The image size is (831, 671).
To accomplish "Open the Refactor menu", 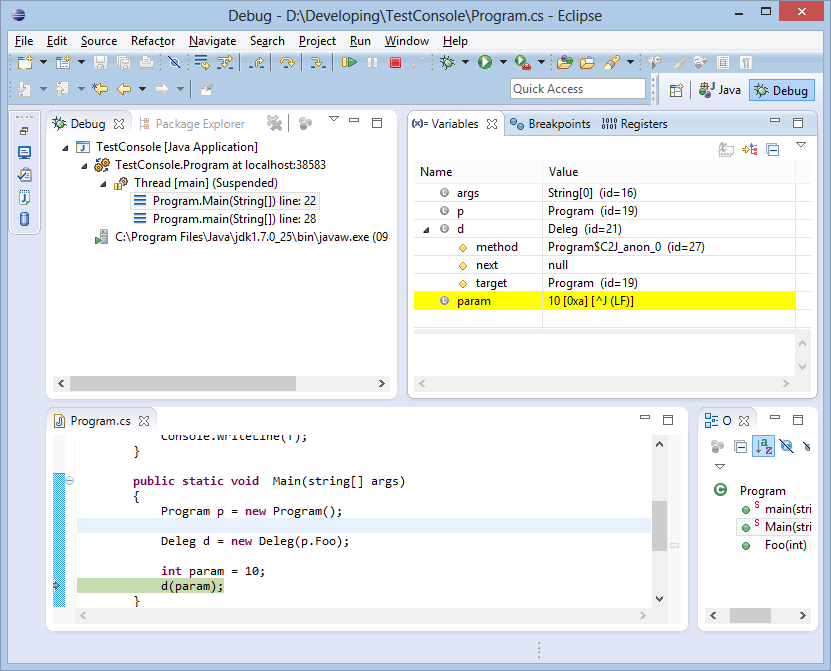I will (x=152, y=41).
